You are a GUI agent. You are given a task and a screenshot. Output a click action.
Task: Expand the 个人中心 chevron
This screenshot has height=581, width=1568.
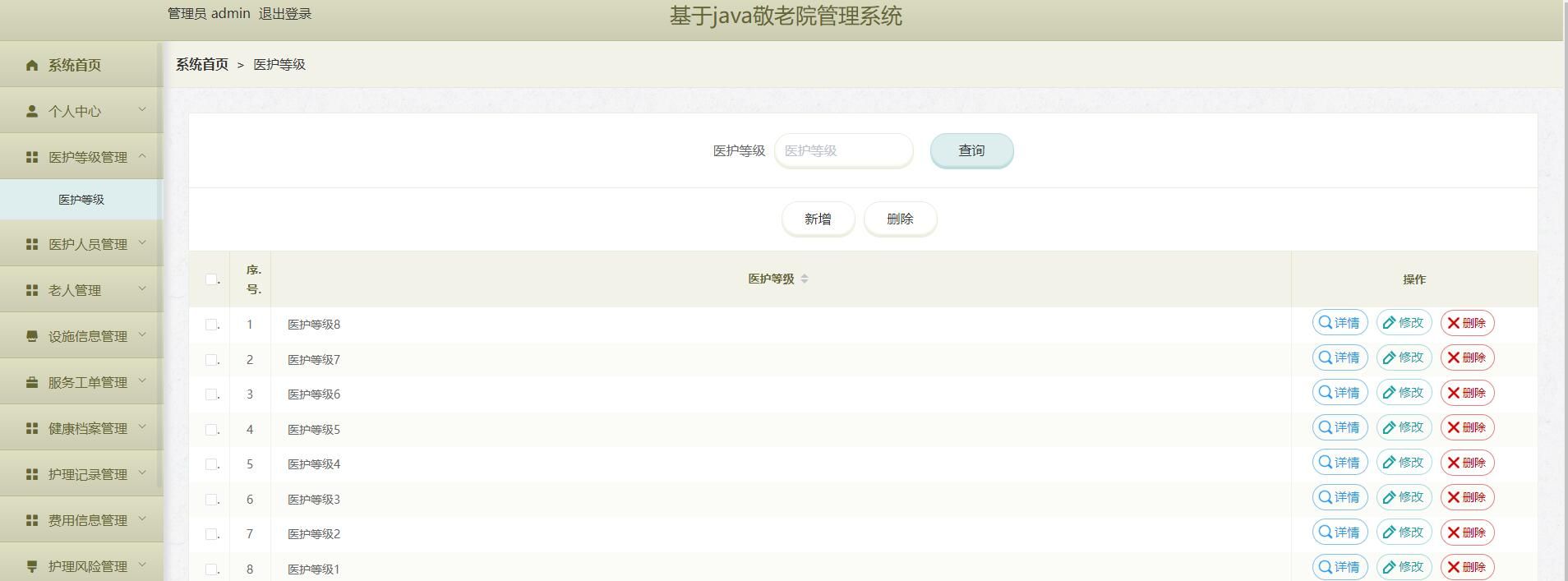pos(142,109)
